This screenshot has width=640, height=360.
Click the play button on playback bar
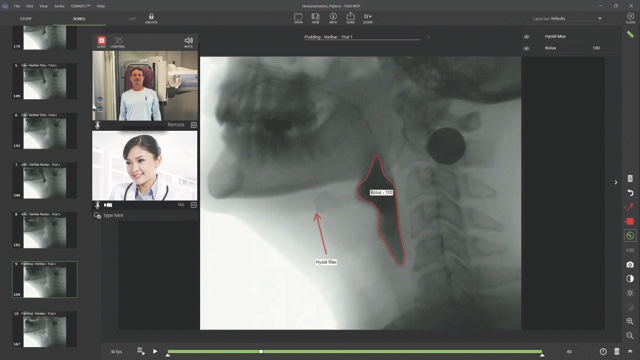point(155,351)
